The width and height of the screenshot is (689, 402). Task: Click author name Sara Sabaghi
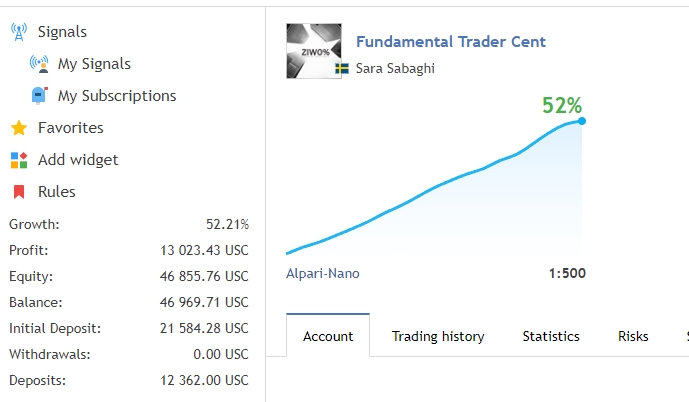pos(395,69)
